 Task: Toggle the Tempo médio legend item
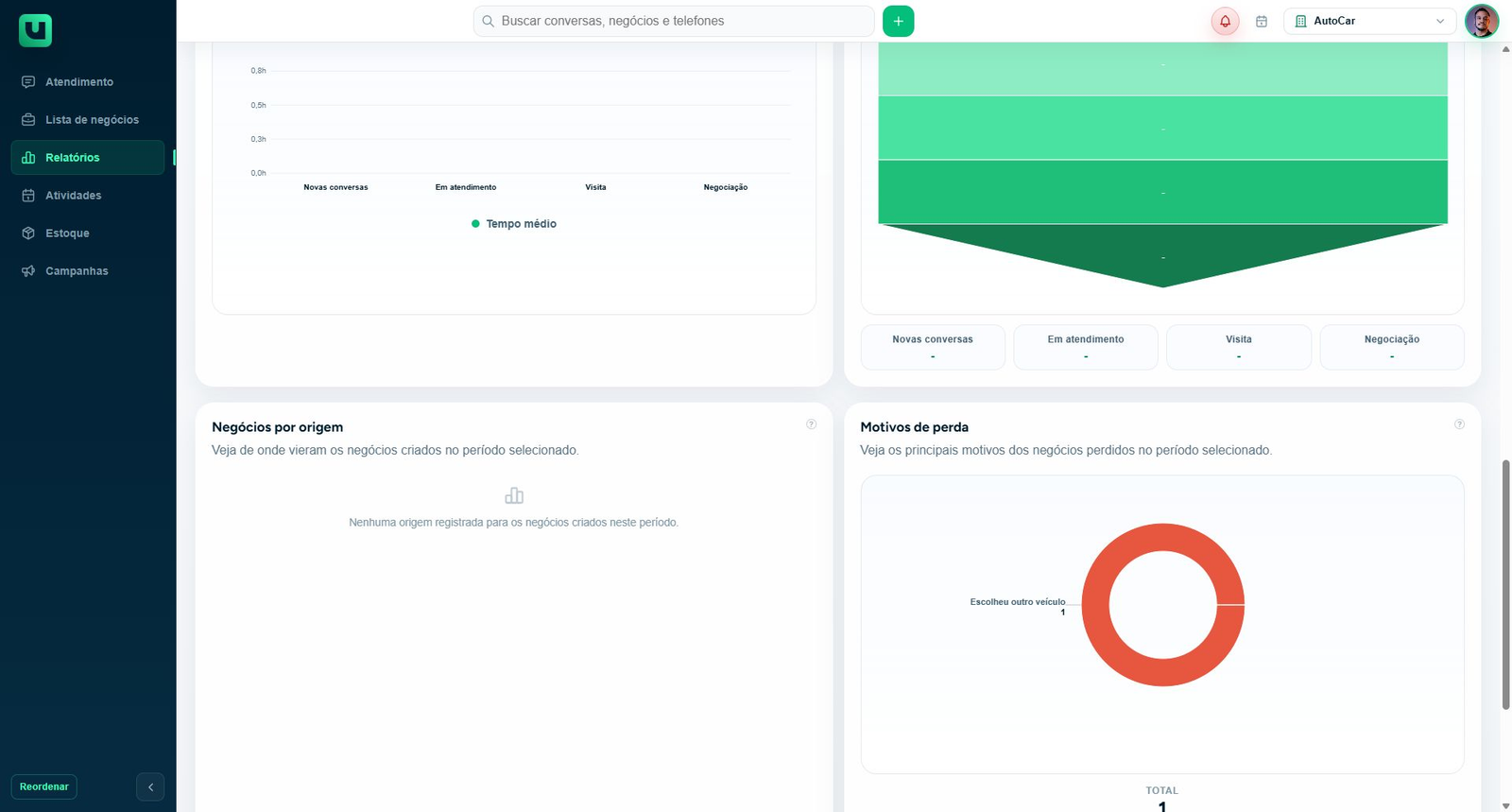pos(514,224)
